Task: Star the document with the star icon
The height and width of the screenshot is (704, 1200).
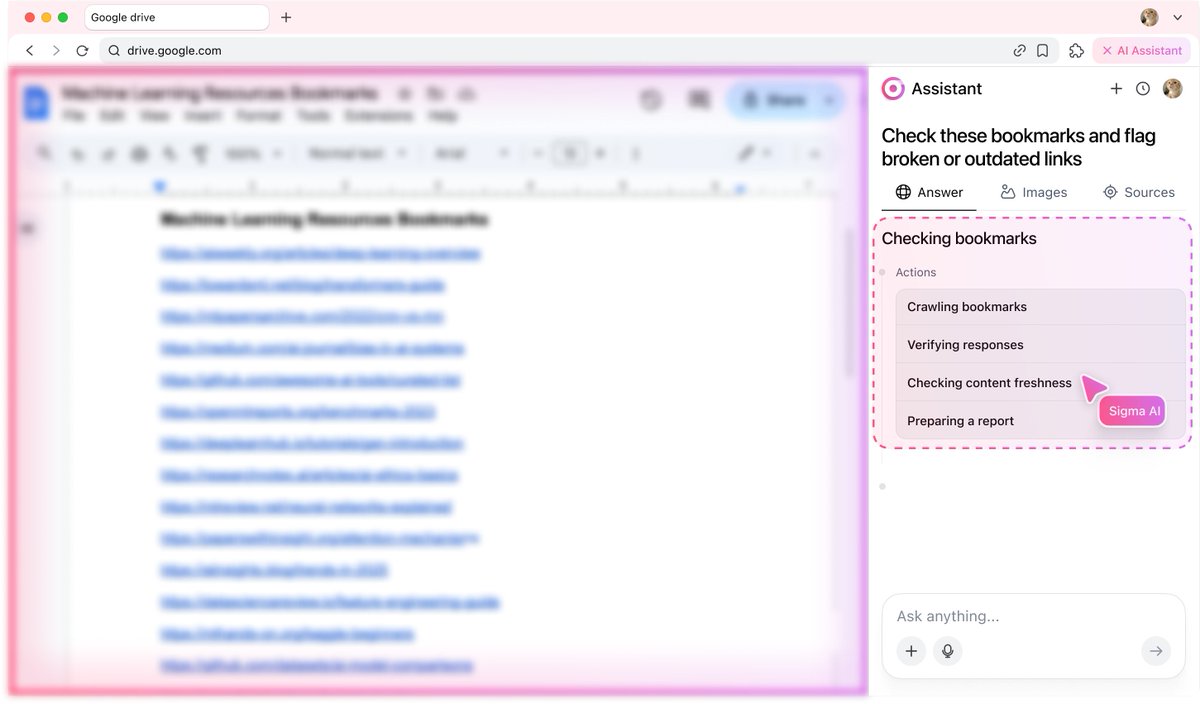Action: [405, 93]
